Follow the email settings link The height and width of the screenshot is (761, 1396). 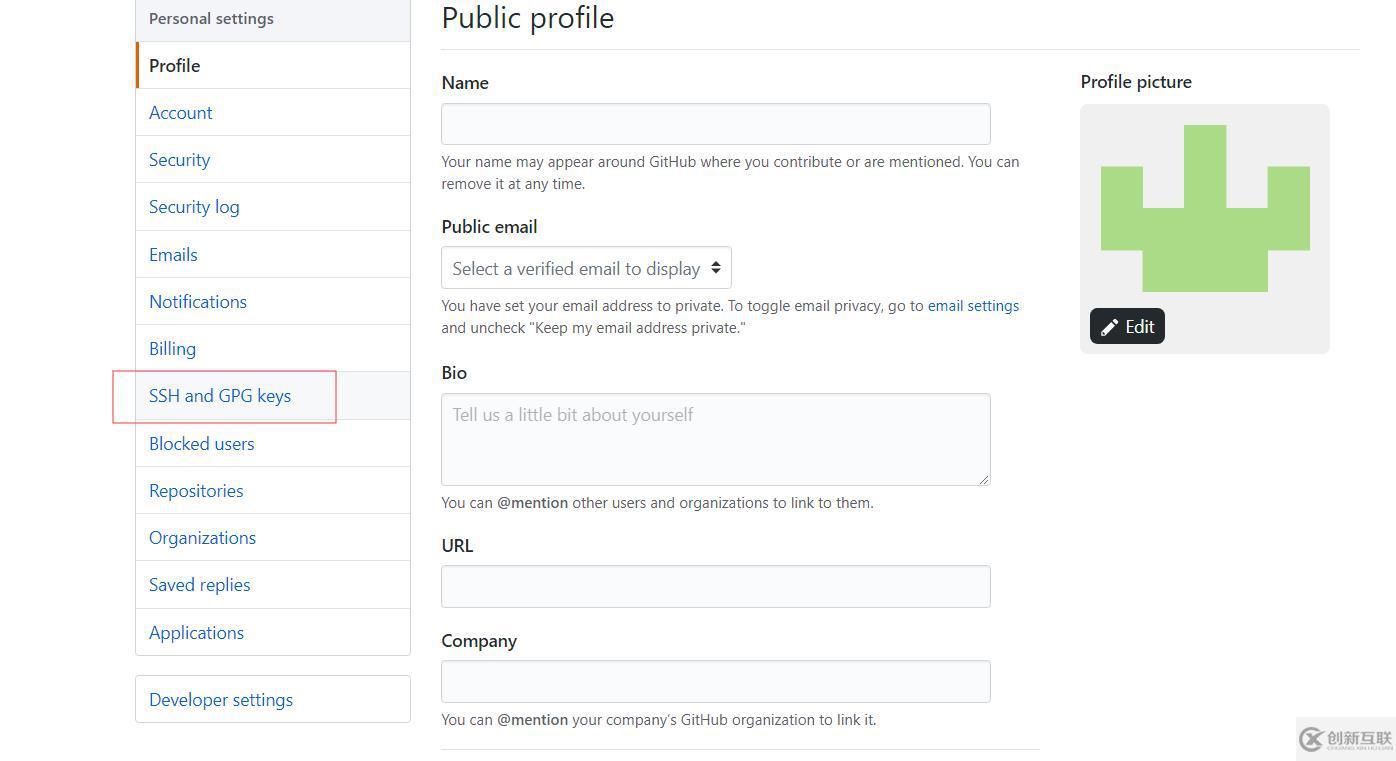pyautogui.click(x=973, y=306)
